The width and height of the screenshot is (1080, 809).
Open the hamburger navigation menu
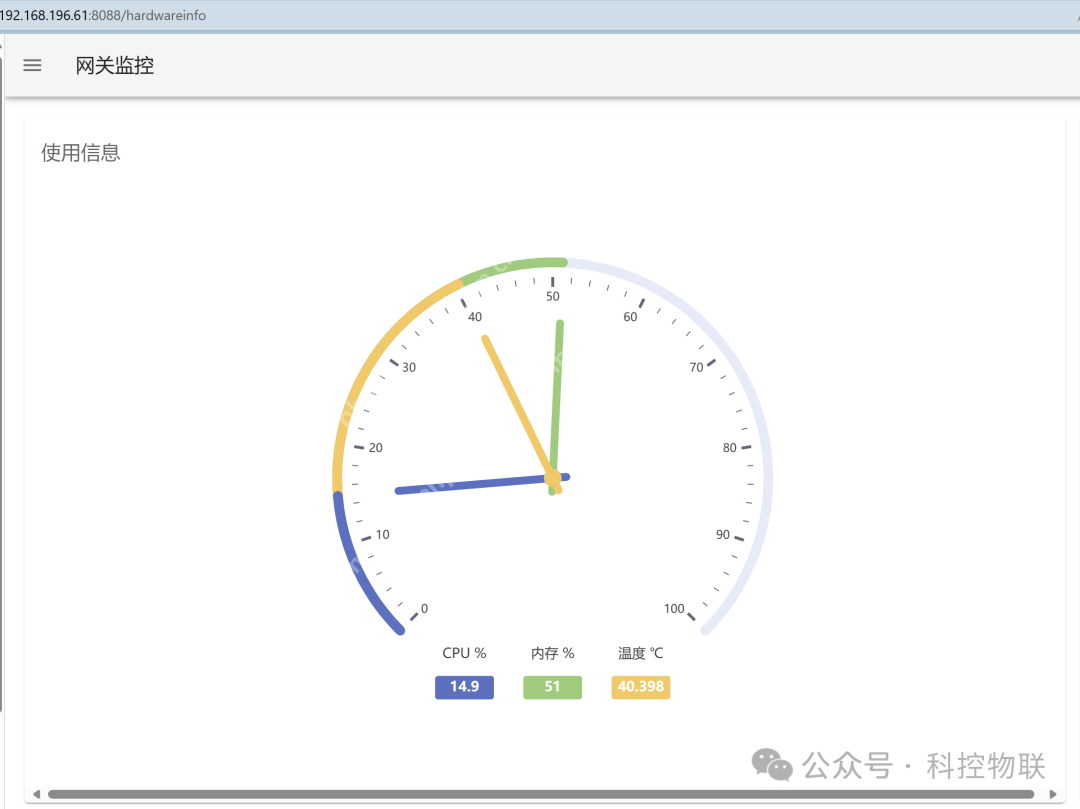tap(32, 66)
